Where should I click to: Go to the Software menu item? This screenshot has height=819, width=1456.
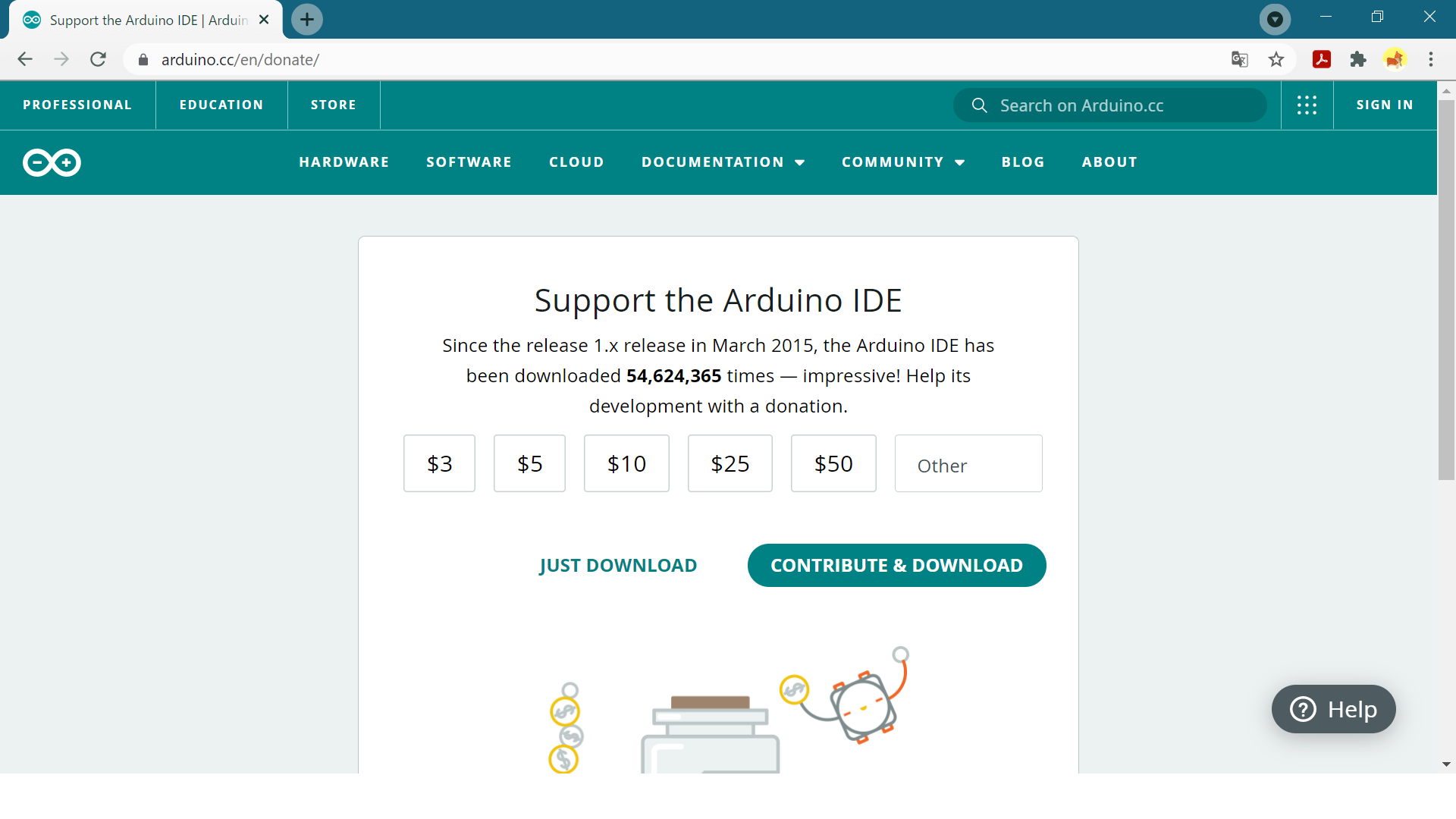click(469, 162)
